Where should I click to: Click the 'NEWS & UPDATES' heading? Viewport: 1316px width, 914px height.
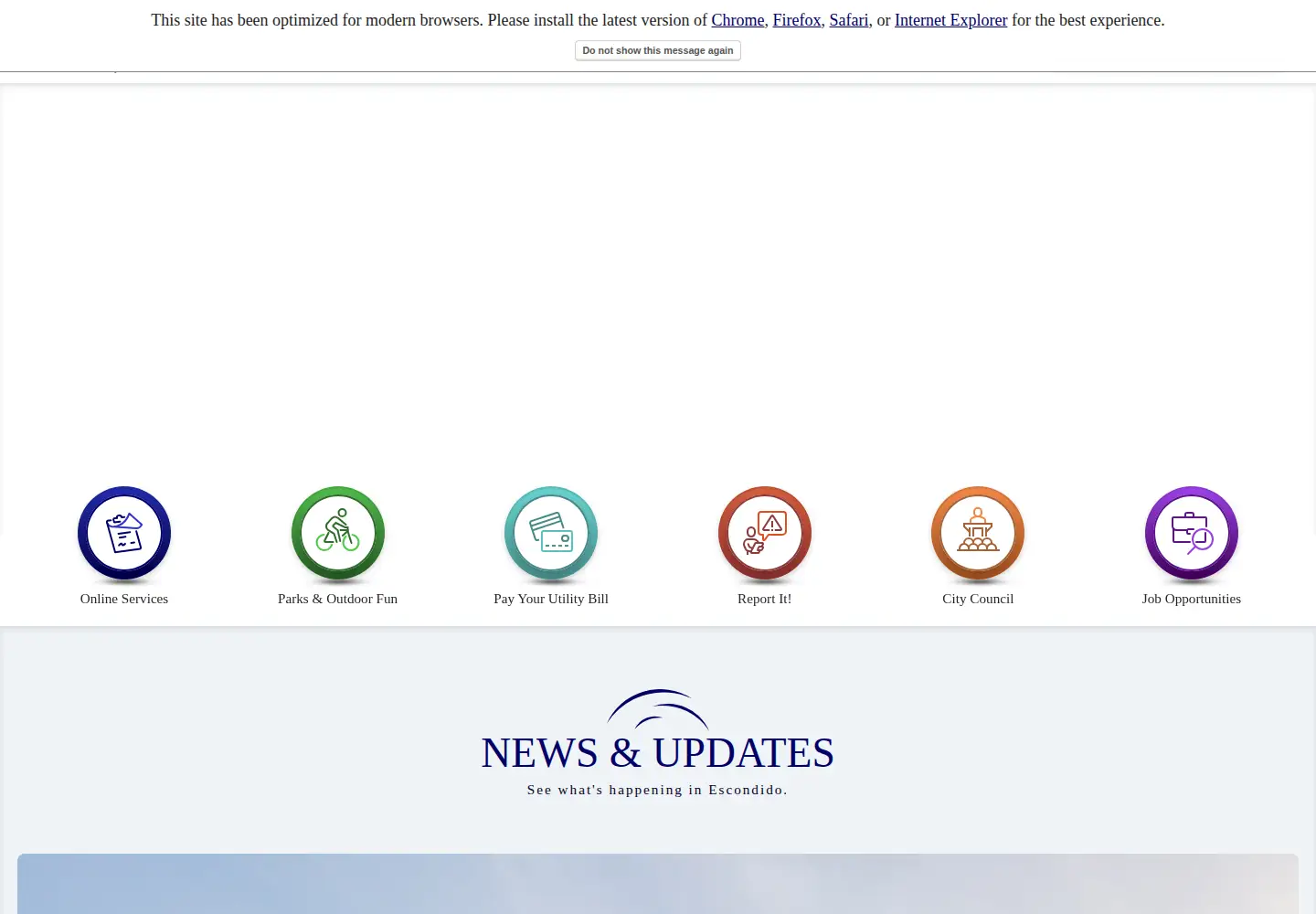click(x=658, y=753)
